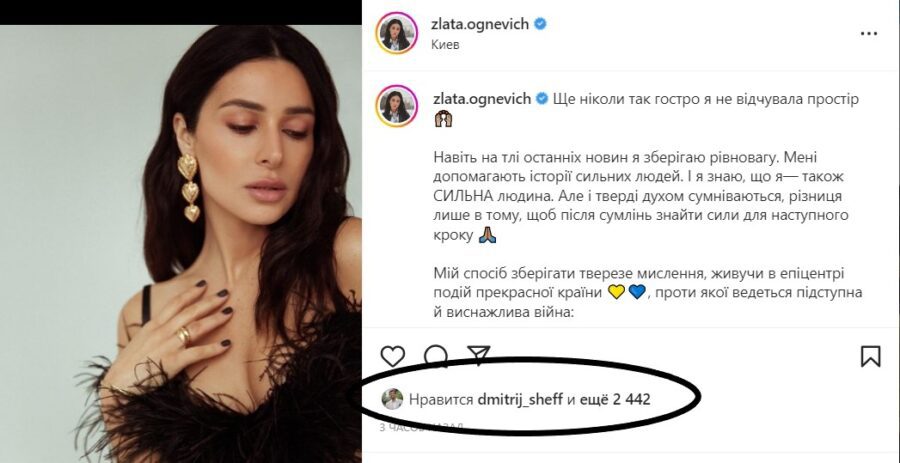Viewport: 900px width, 463px height.
Task: Open the three-dot more options menu
Action: pyautogui.click(x=869, y=34)
